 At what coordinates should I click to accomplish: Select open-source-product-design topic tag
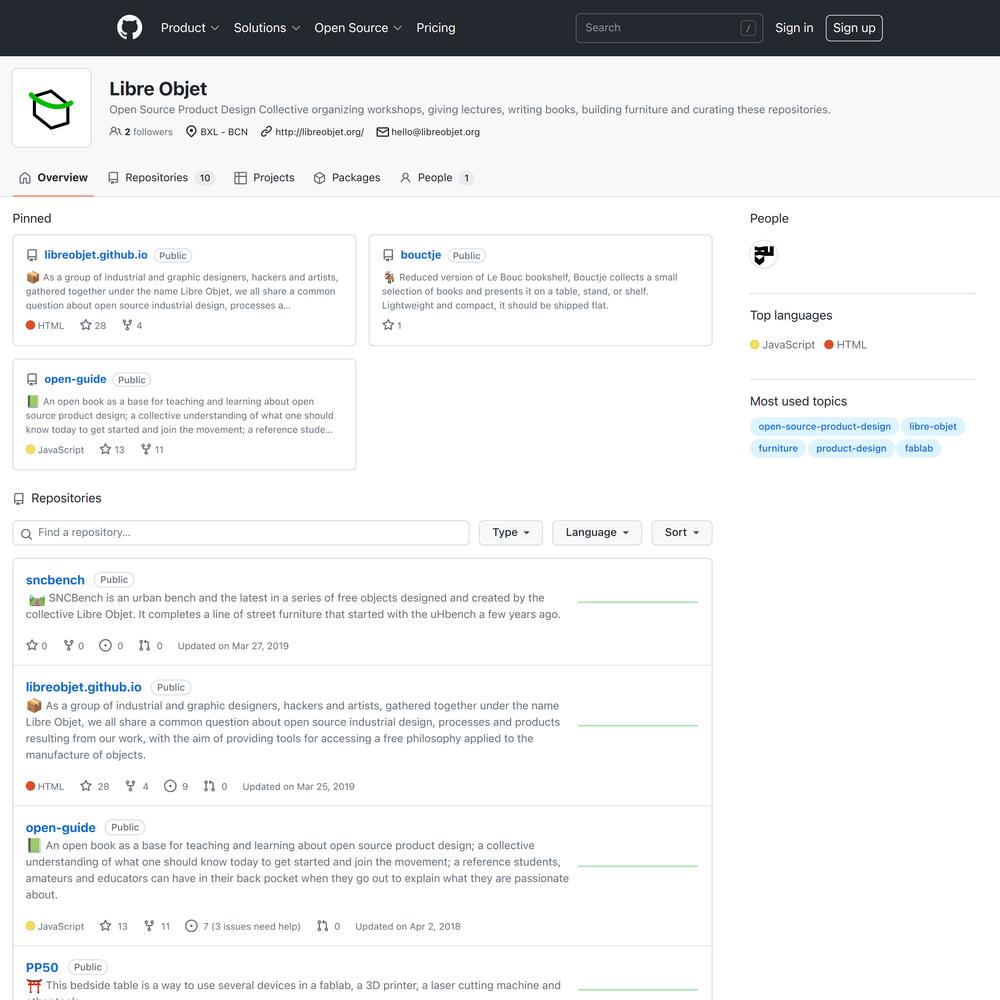[824, 427]
